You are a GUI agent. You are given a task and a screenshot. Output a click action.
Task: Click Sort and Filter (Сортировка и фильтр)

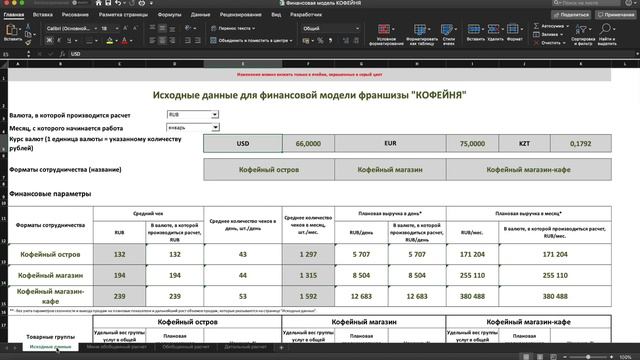[x=582, y=34]
